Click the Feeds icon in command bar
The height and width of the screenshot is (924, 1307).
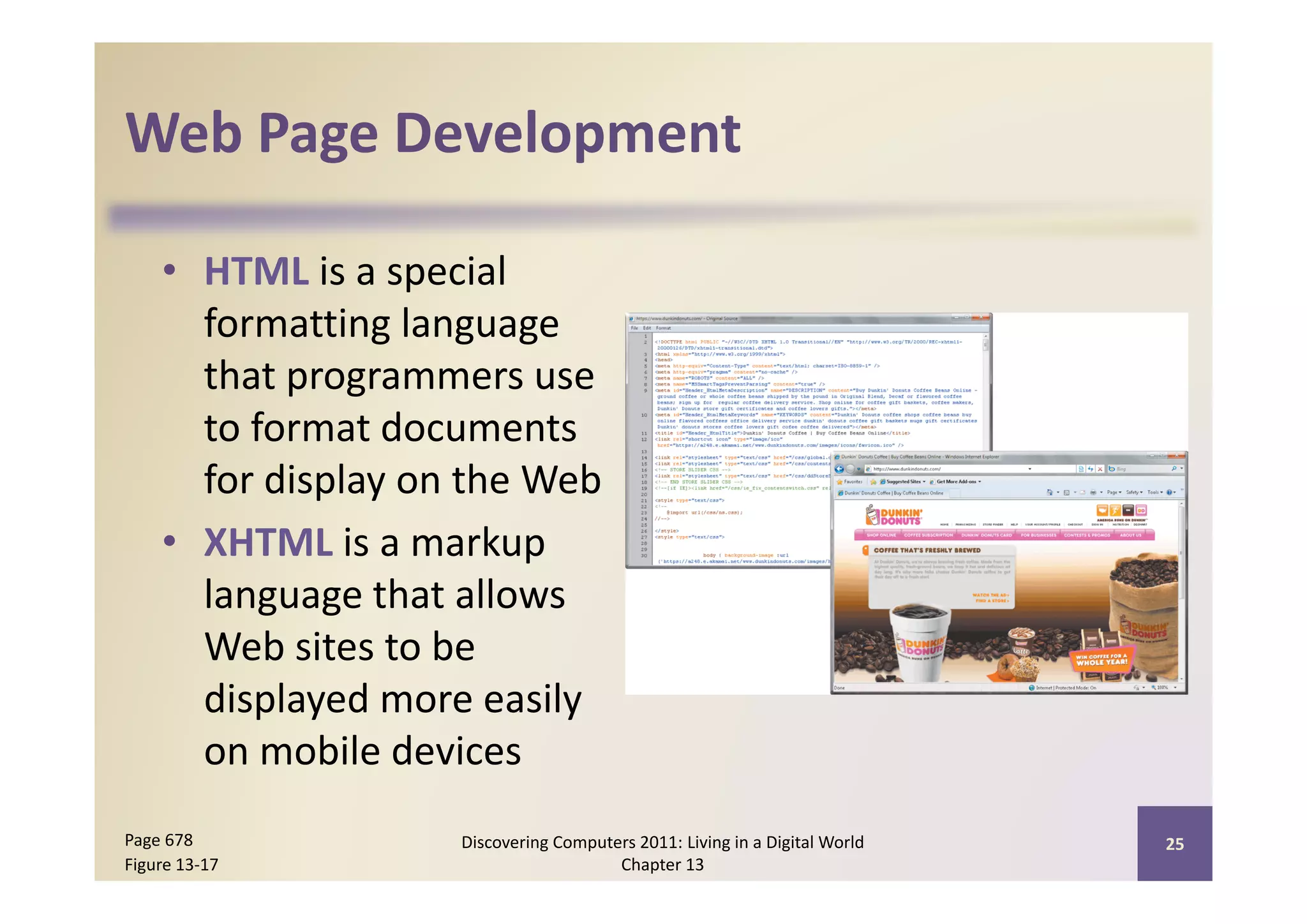1066,493
